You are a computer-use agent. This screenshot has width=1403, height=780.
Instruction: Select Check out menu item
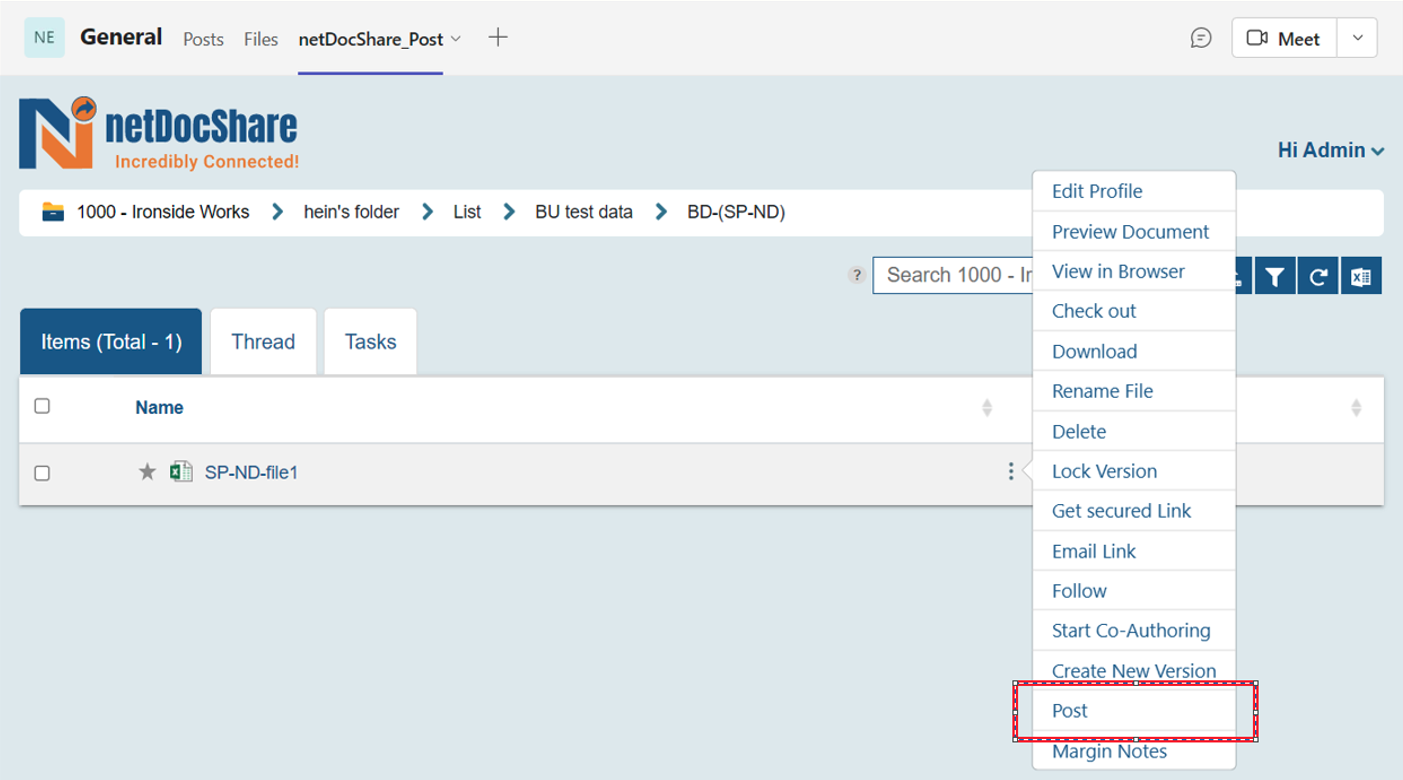click(x=1134, y=311)
